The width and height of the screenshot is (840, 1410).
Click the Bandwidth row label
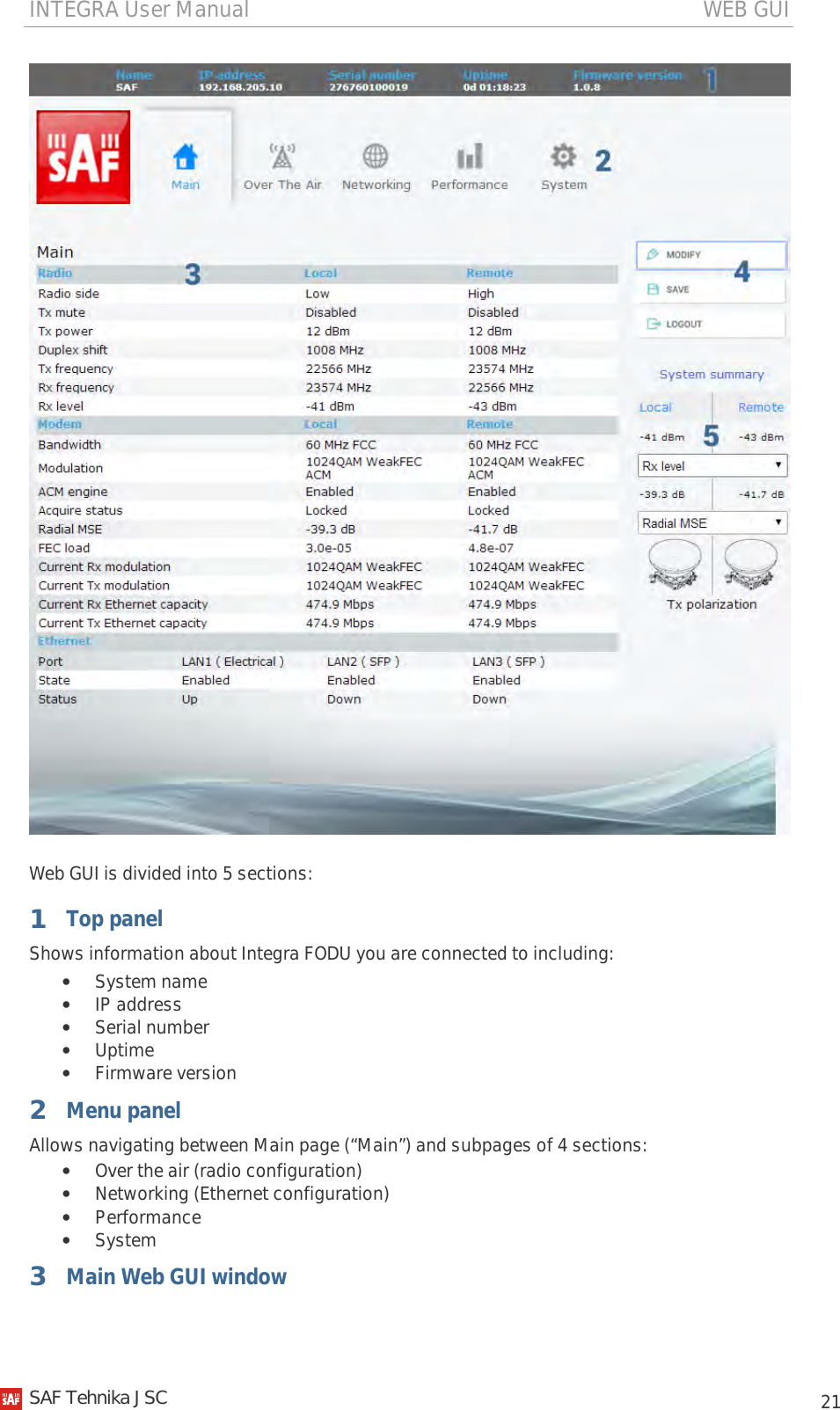69,445
